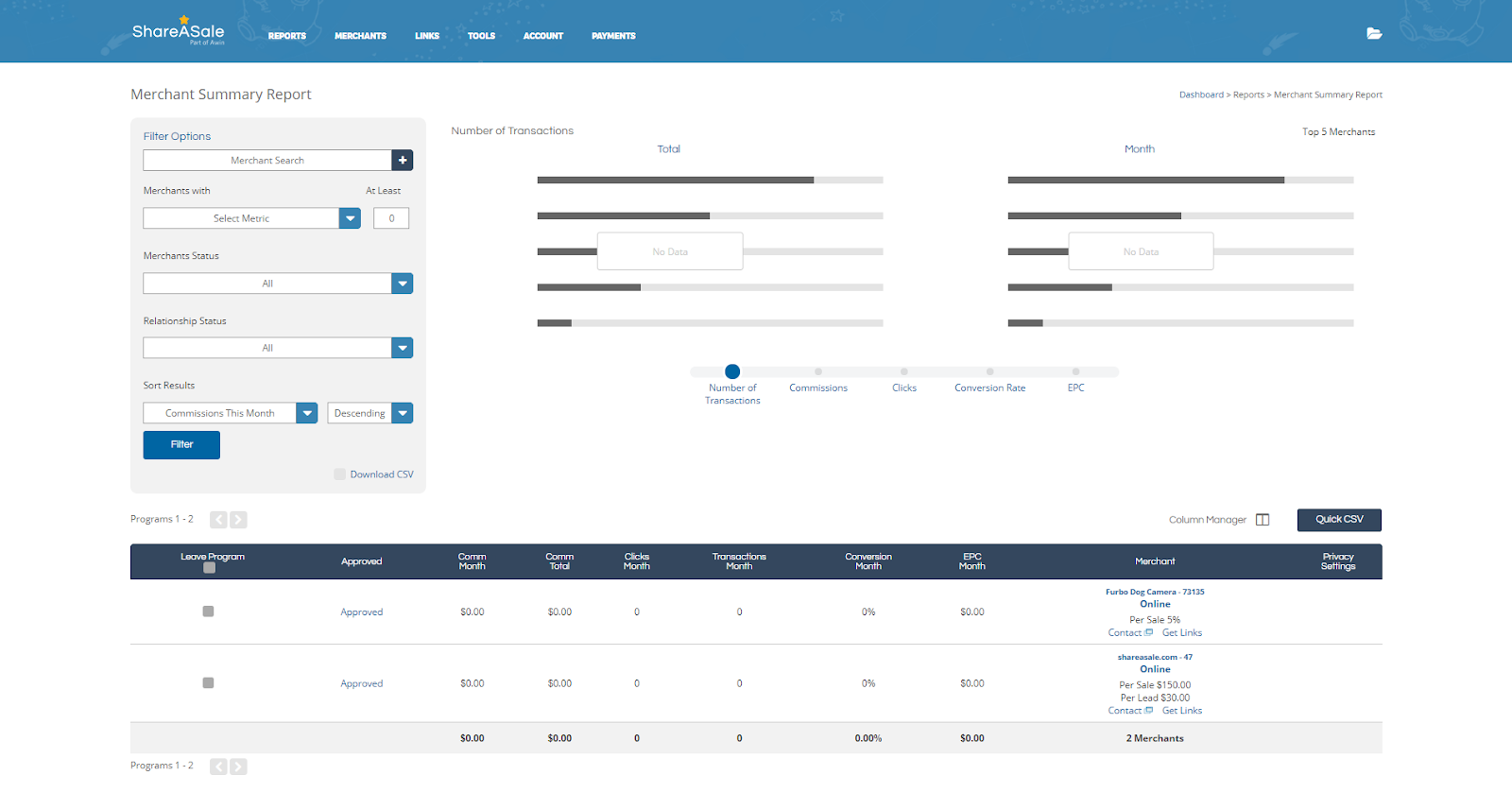Open the Merchants Status dropdown
Viewport: 1512px width, 810px height.
pos(403,284)
